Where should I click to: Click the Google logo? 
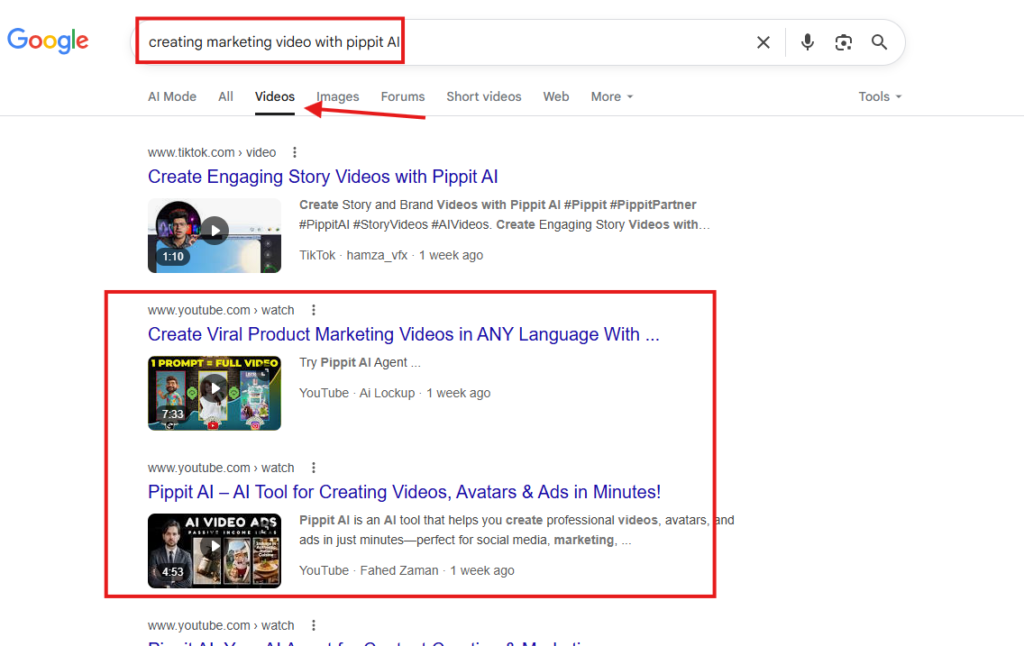48,41
